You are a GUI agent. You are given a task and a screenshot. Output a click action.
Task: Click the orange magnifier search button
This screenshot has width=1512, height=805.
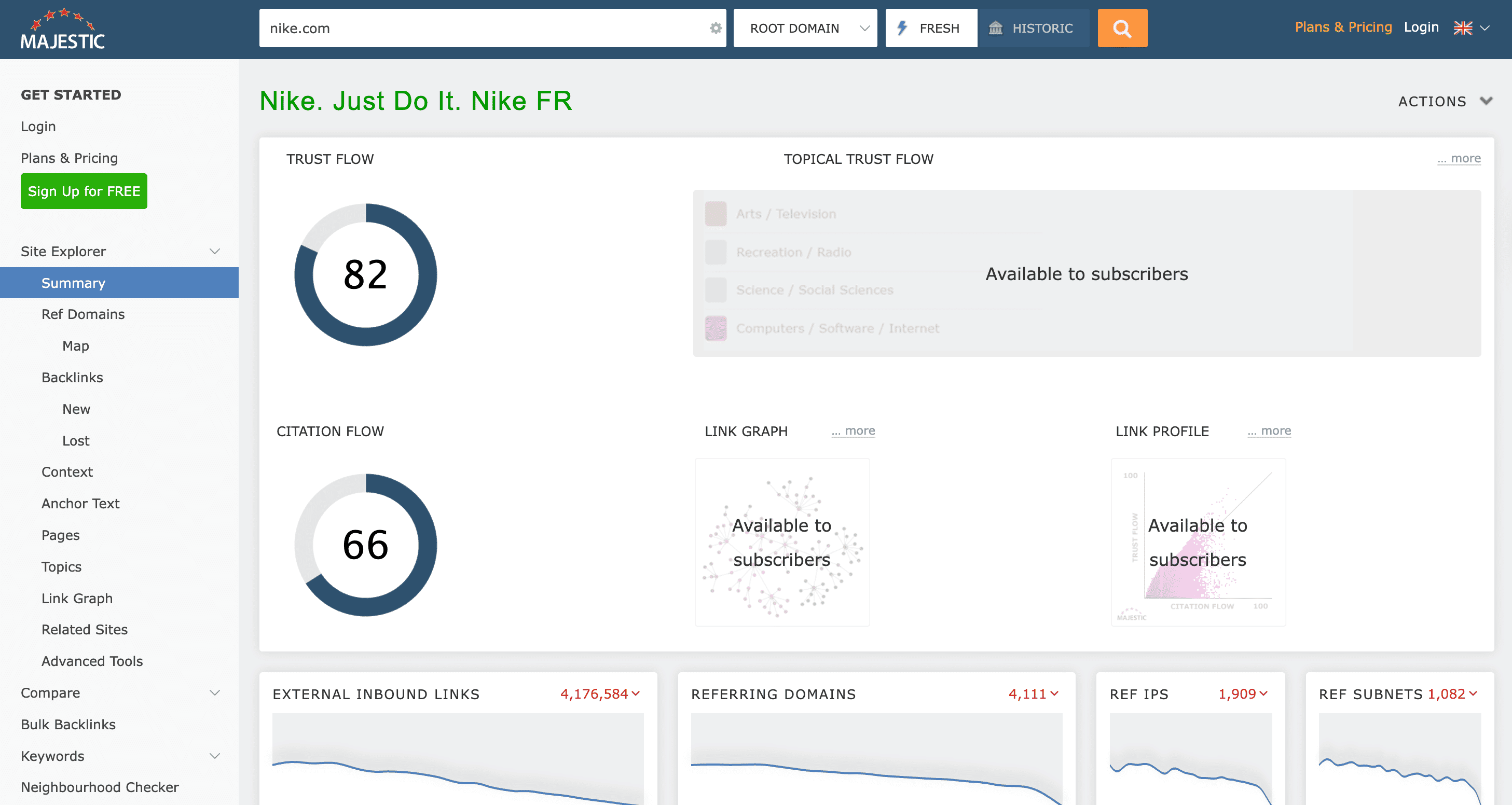[1122, 27]
